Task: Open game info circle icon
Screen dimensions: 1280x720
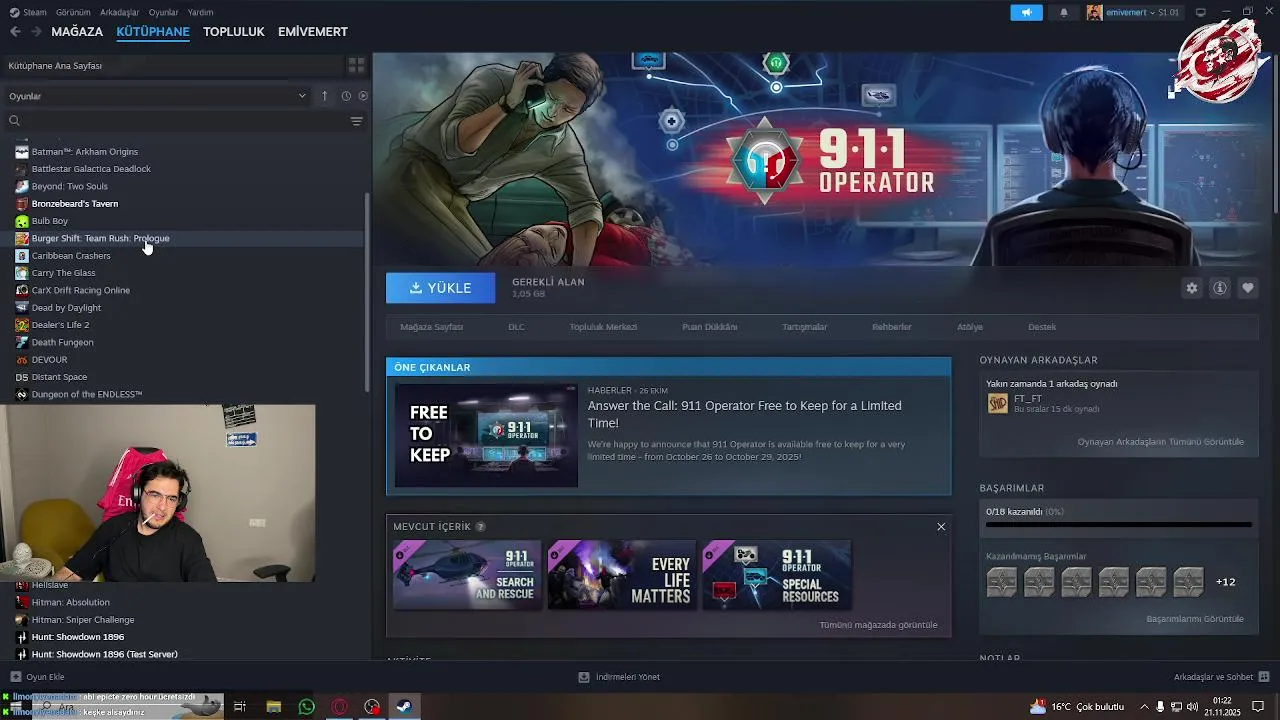Action: tap(1220, 288)
